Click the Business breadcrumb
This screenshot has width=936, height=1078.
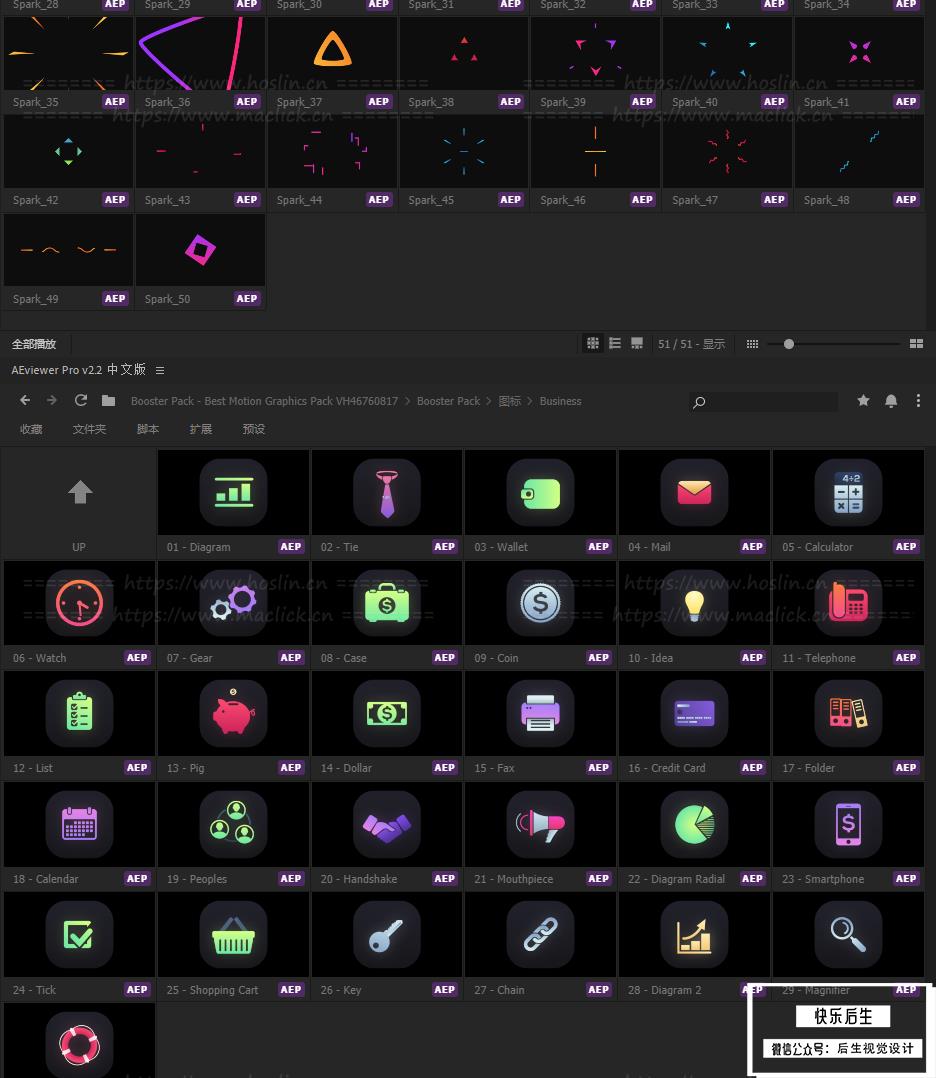pyautogui.click(x=560, y=401)
